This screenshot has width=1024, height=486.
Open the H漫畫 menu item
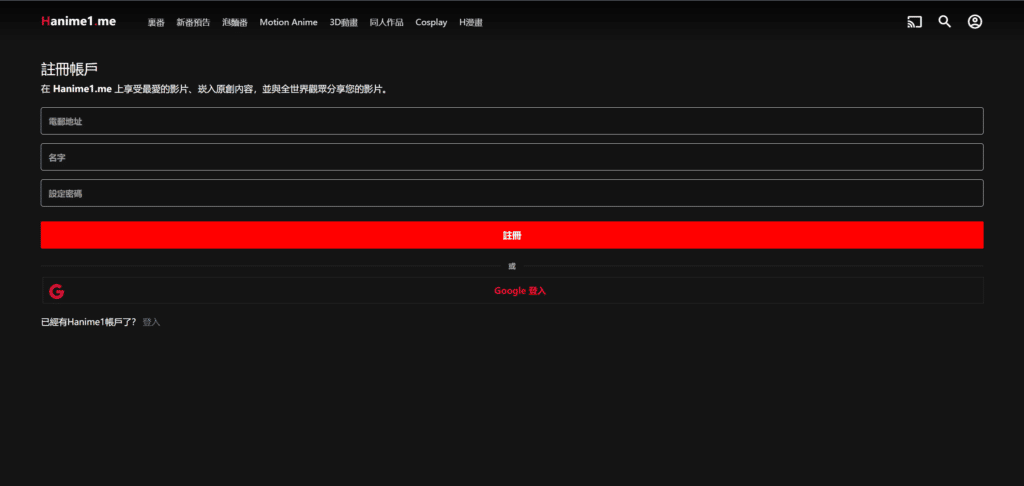point(471,23)
